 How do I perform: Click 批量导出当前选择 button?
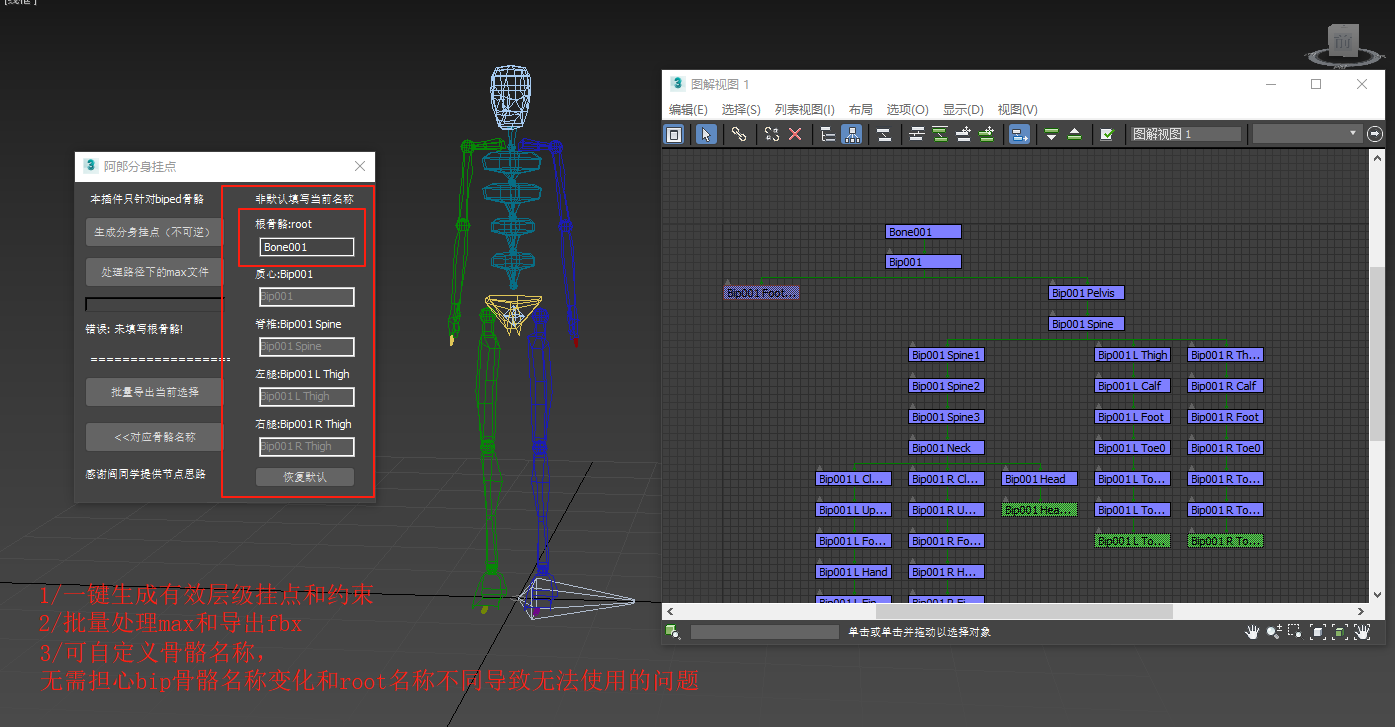154,392
